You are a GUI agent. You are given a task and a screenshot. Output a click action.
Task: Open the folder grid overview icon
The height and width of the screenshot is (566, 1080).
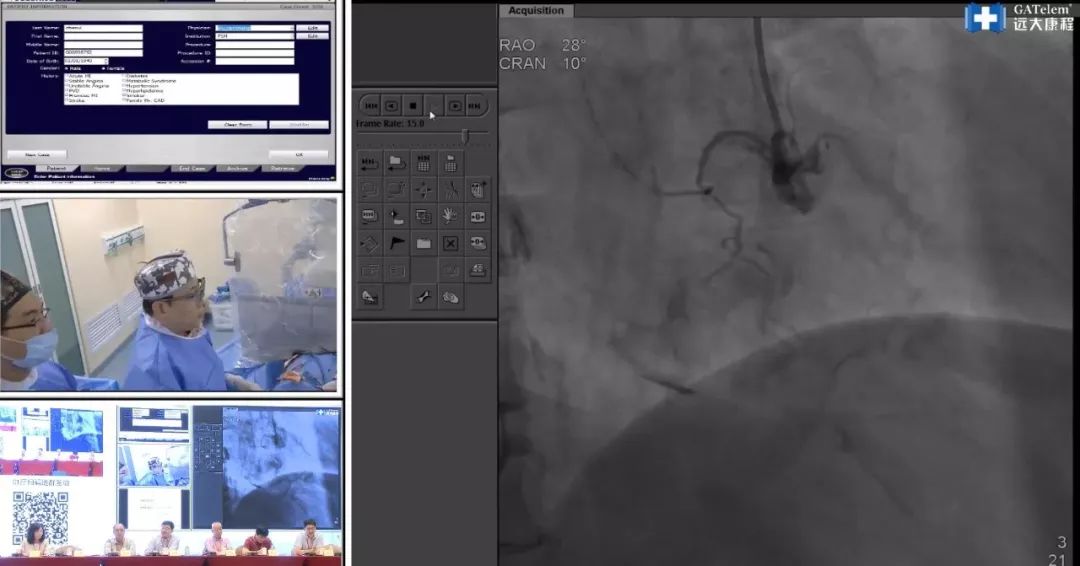point(450,163)
